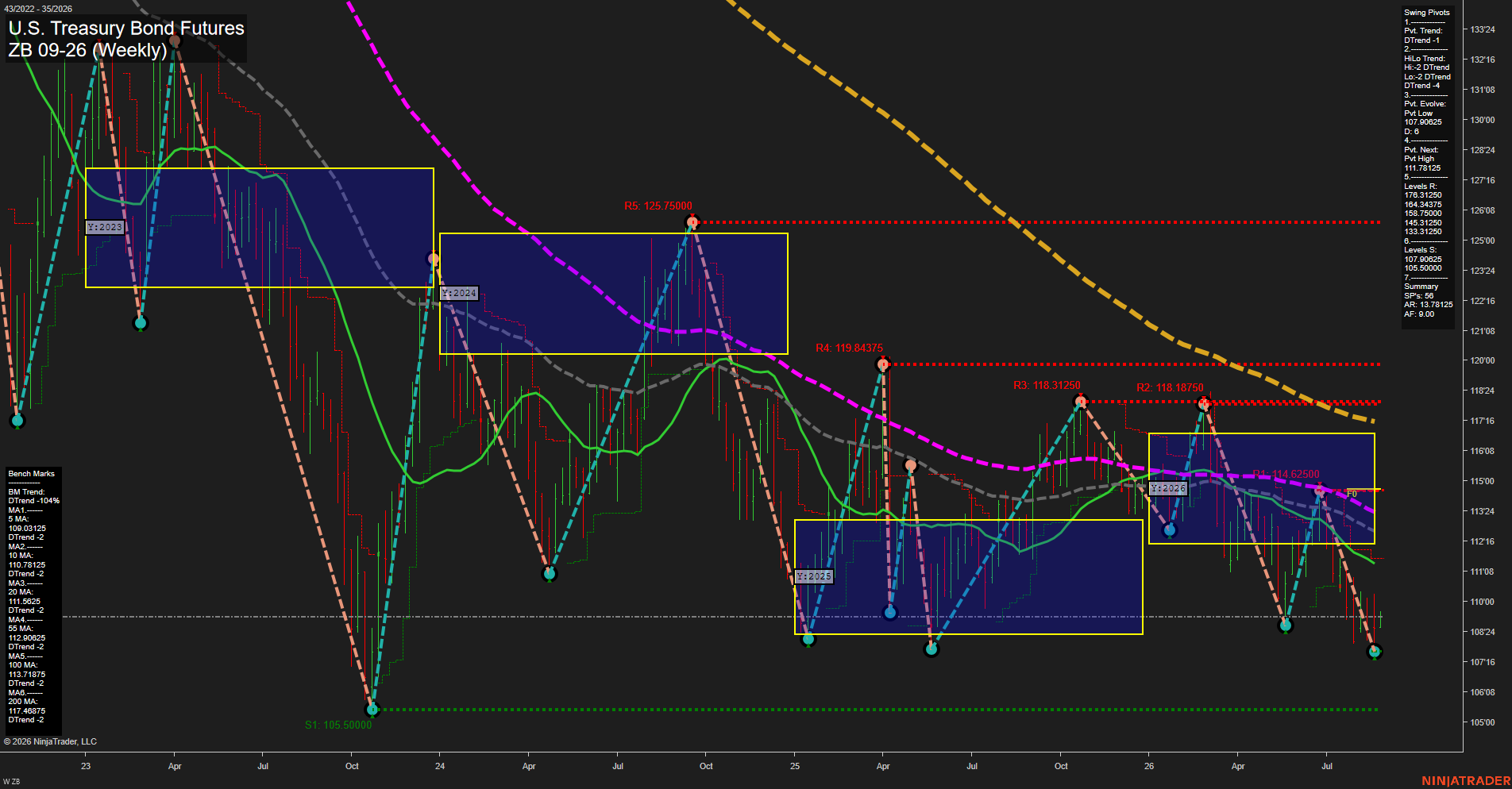
Task: Select the 55 MA value 112.90625
Action: [27, 637]
